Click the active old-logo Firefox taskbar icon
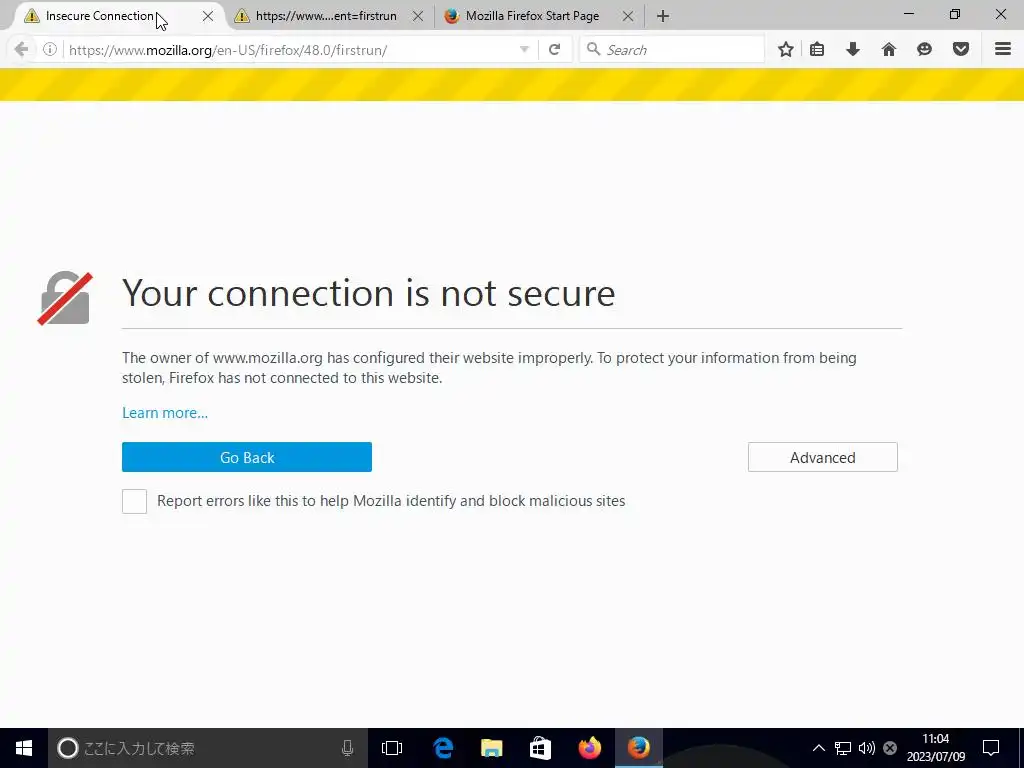This screenshot has height=768, width=1024. pos(639,748)
